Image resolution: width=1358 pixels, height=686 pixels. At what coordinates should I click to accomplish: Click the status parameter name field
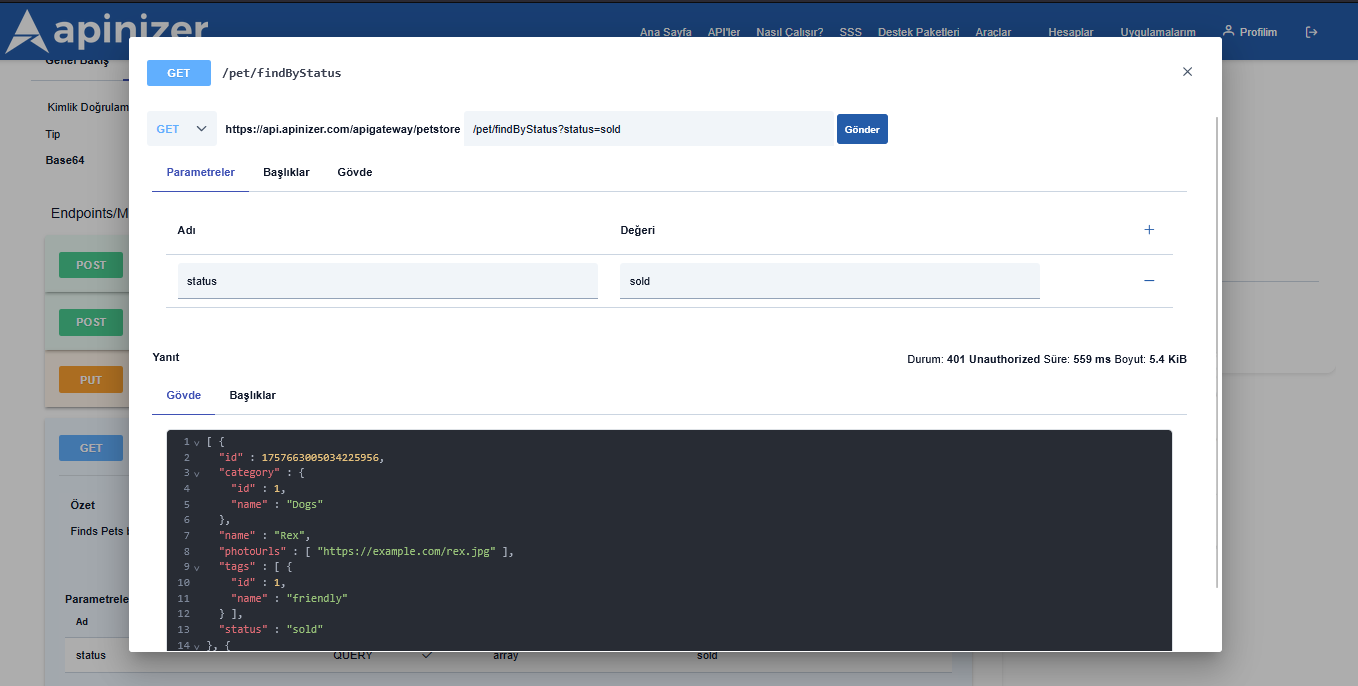pyautogui.click(x=388, y=281)
